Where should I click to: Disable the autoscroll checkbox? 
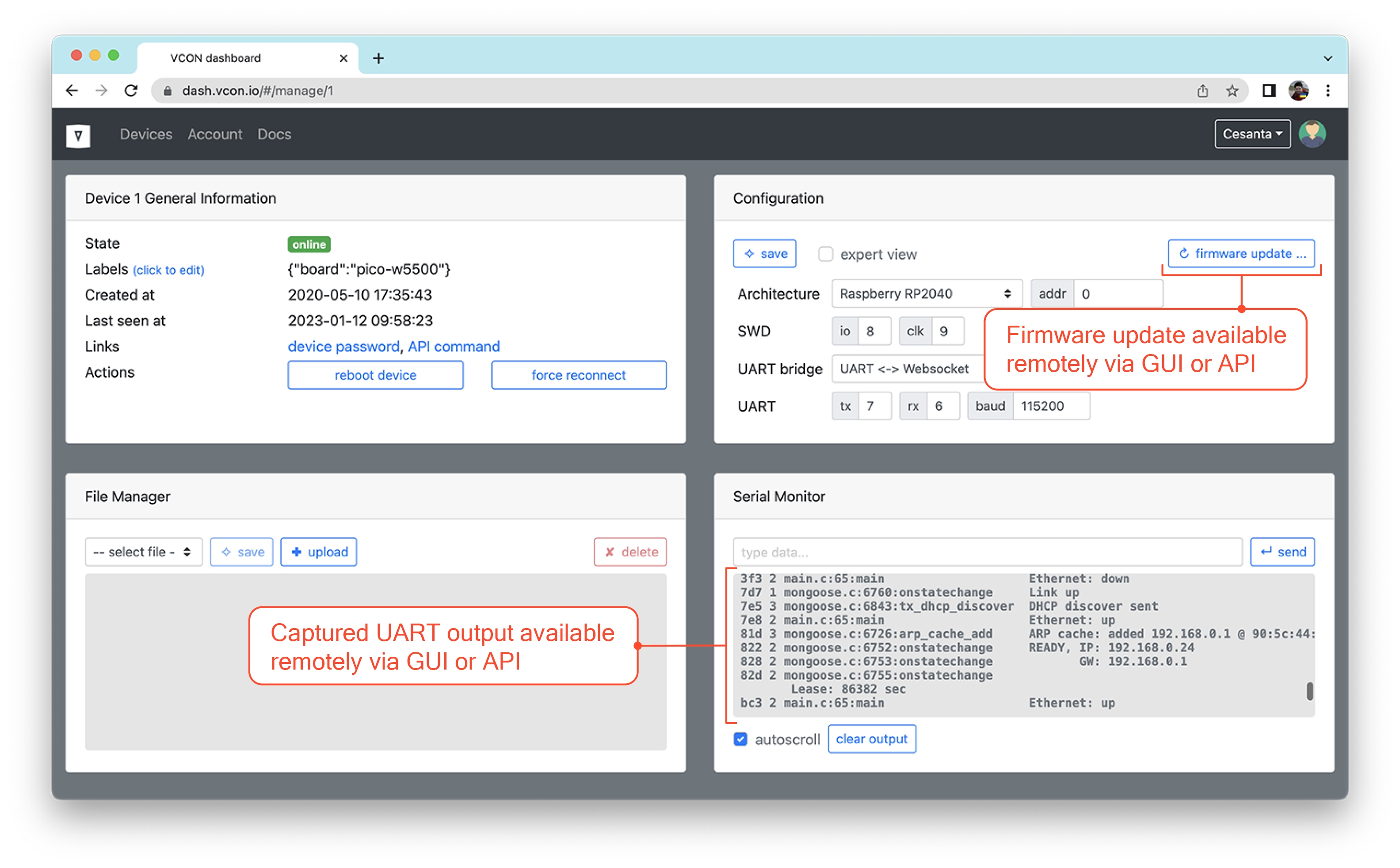coord(740,739)
